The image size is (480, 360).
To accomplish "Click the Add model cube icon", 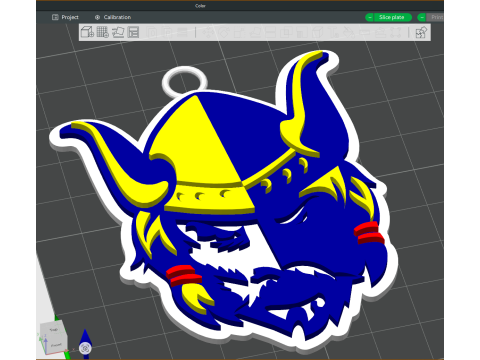I will coord(87,32).
